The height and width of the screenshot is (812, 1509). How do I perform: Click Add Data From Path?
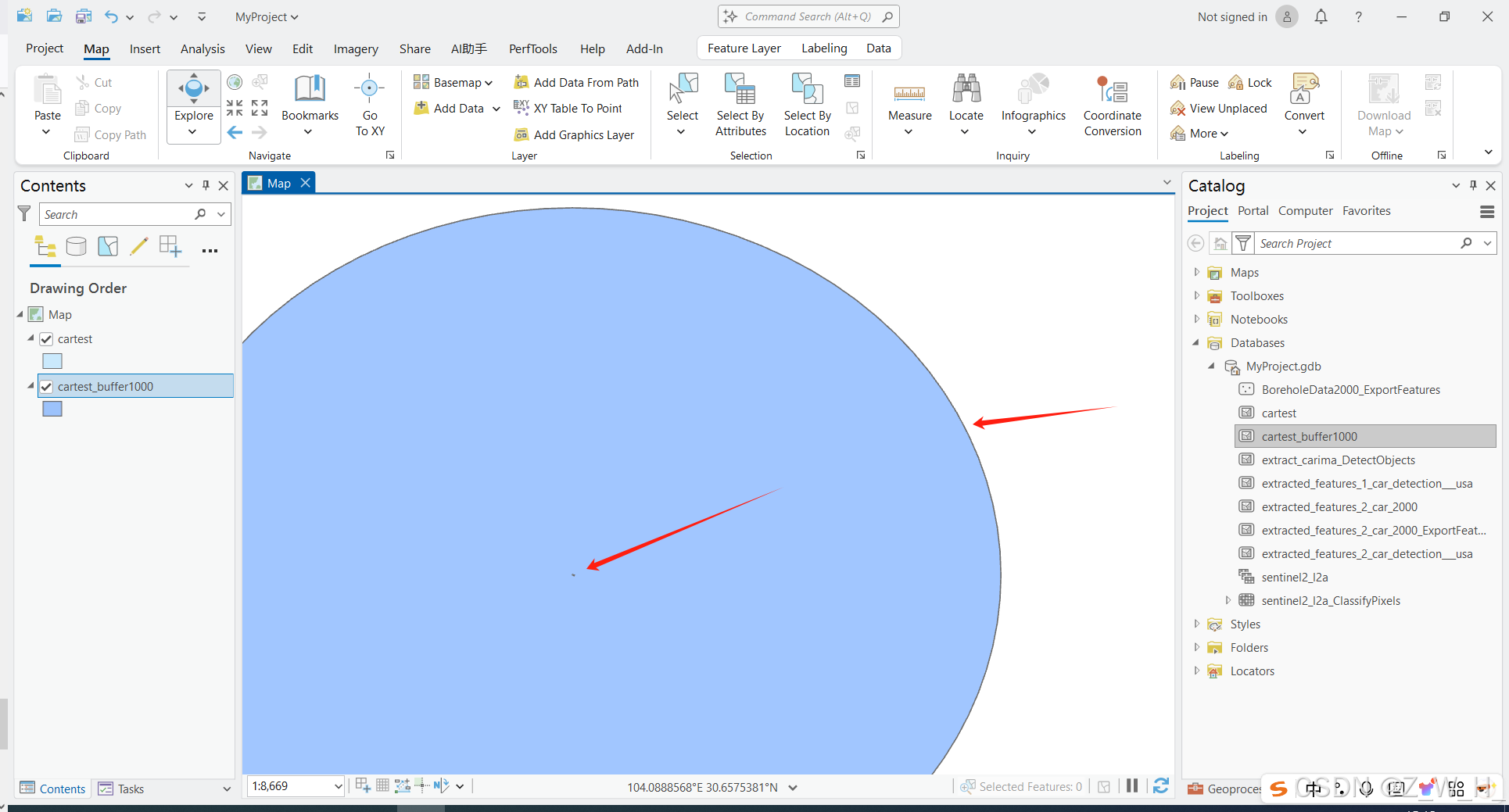click(x=576, y=82)
